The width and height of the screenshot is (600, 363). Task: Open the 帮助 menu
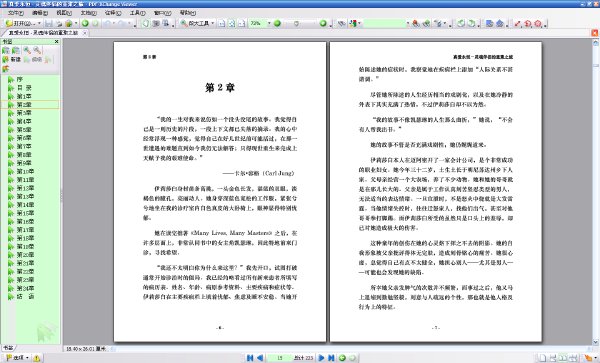pos(188,13)
